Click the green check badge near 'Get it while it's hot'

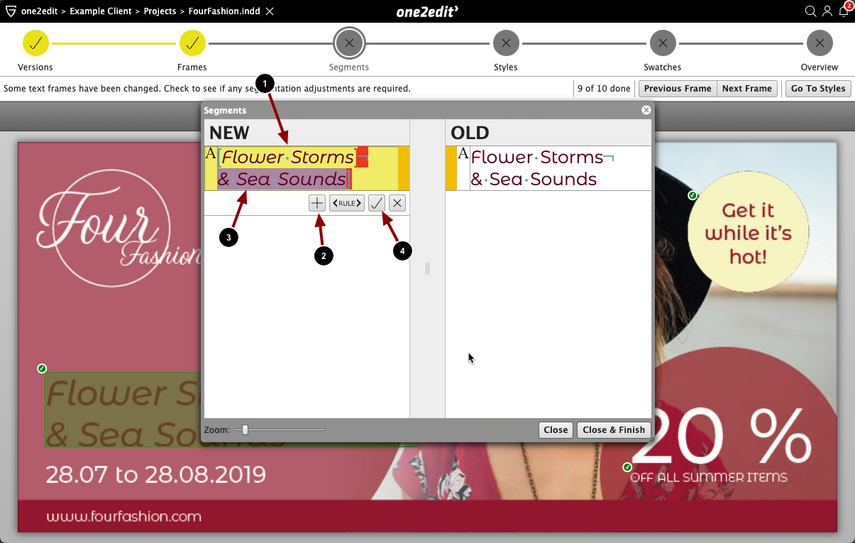[x=692, y=195]
